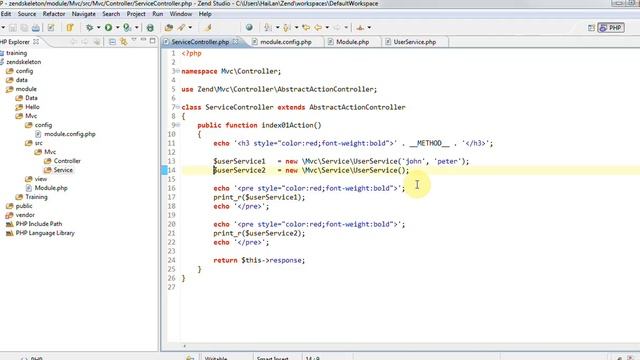Click the Toggle Mark Occurrences highlighter icon
Viewport: 640px width, 360px height.
point(208,28)
